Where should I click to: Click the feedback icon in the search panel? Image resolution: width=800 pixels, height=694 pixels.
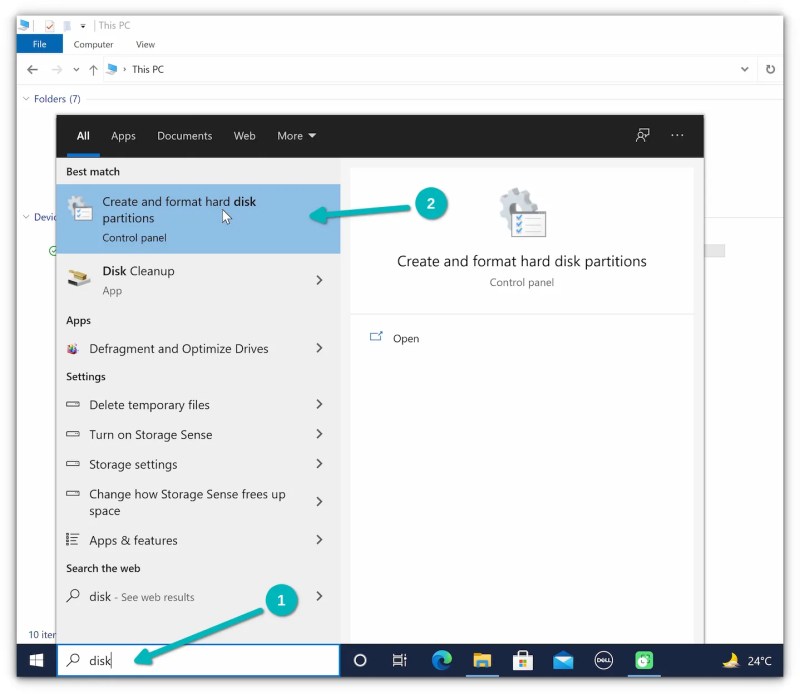(642, 135)
